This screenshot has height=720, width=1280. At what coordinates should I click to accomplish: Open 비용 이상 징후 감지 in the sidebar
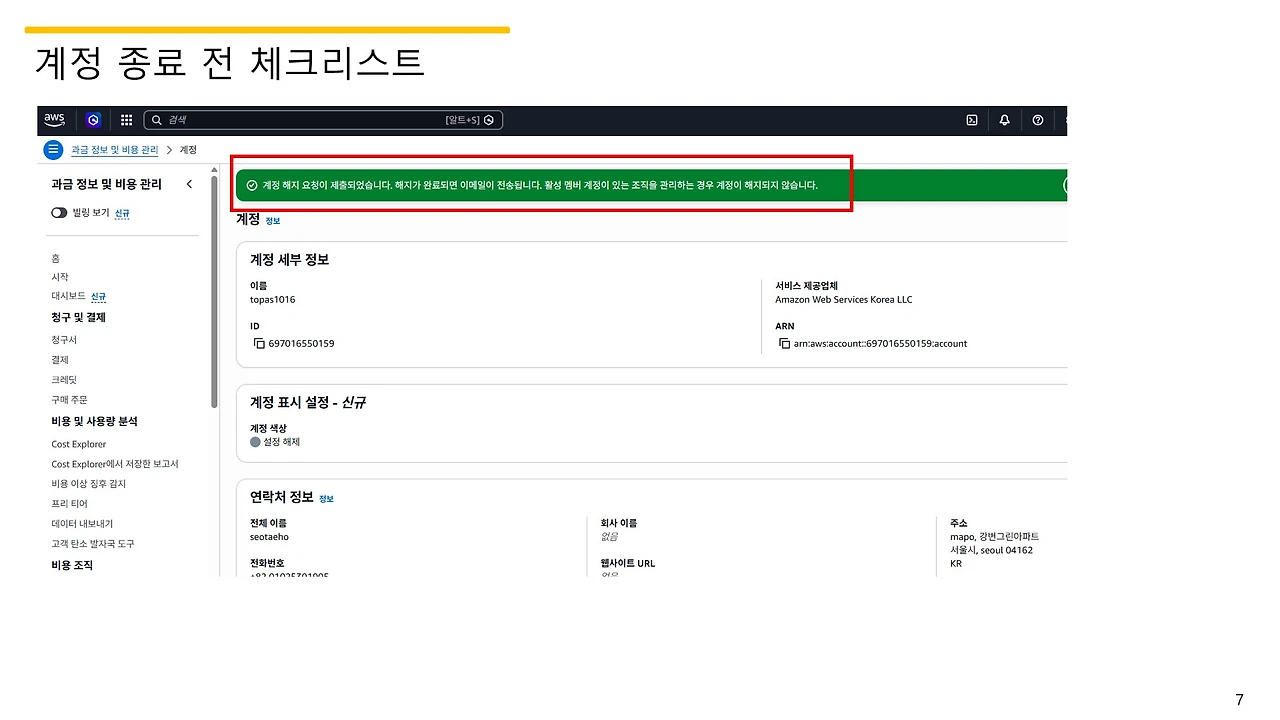click(x=89, y=484)
